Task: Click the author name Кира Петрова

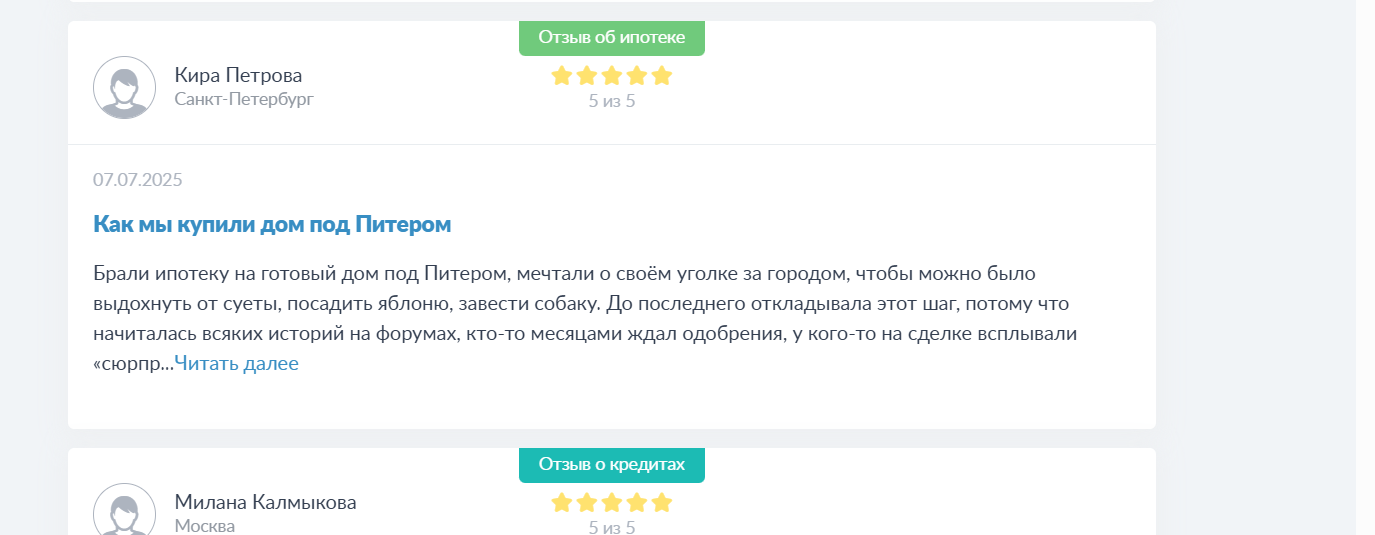Action: click(x=238, y=75)
